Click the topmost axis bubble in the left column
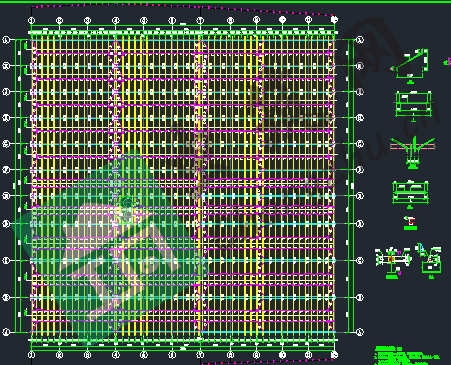Screen dimensions: 451x365 click(6, 40)
